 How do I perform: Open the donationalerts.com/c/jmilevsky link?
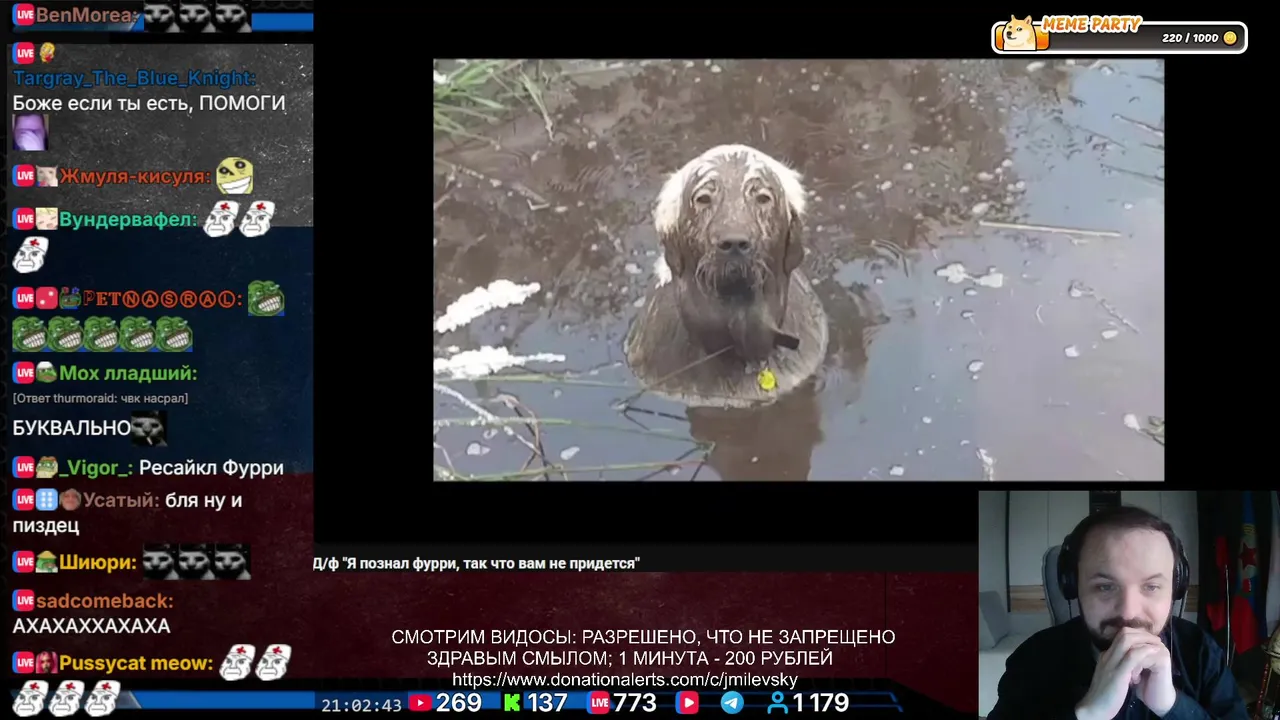point(625,680)
